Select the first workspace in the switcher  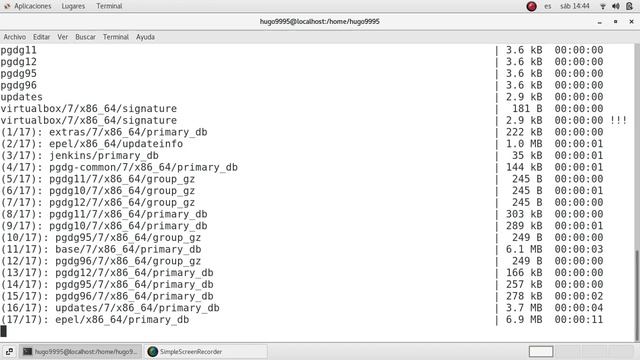[541, 351]
